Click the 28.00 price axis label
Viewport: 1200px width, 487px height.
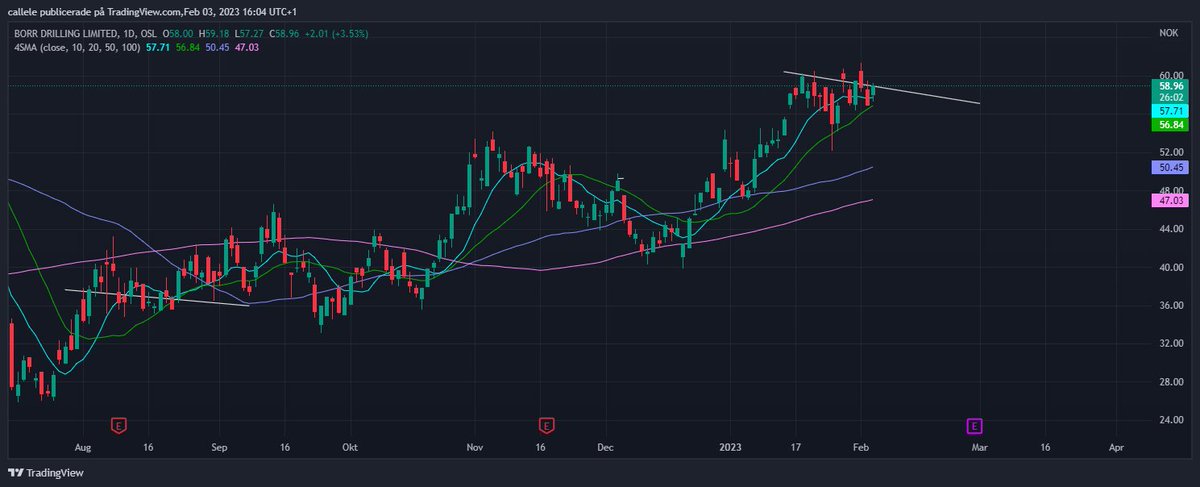pos(1172,382)
